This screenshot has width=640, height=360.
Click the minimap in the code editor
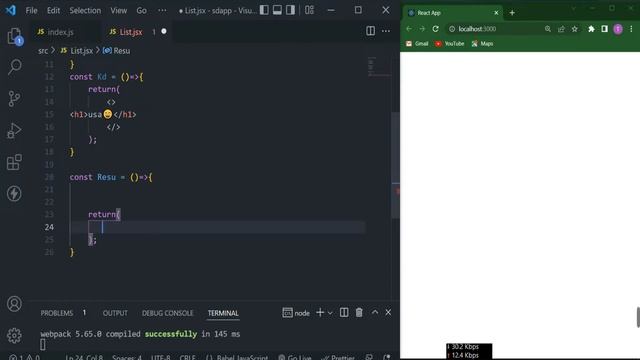click(x=378, y=67)
